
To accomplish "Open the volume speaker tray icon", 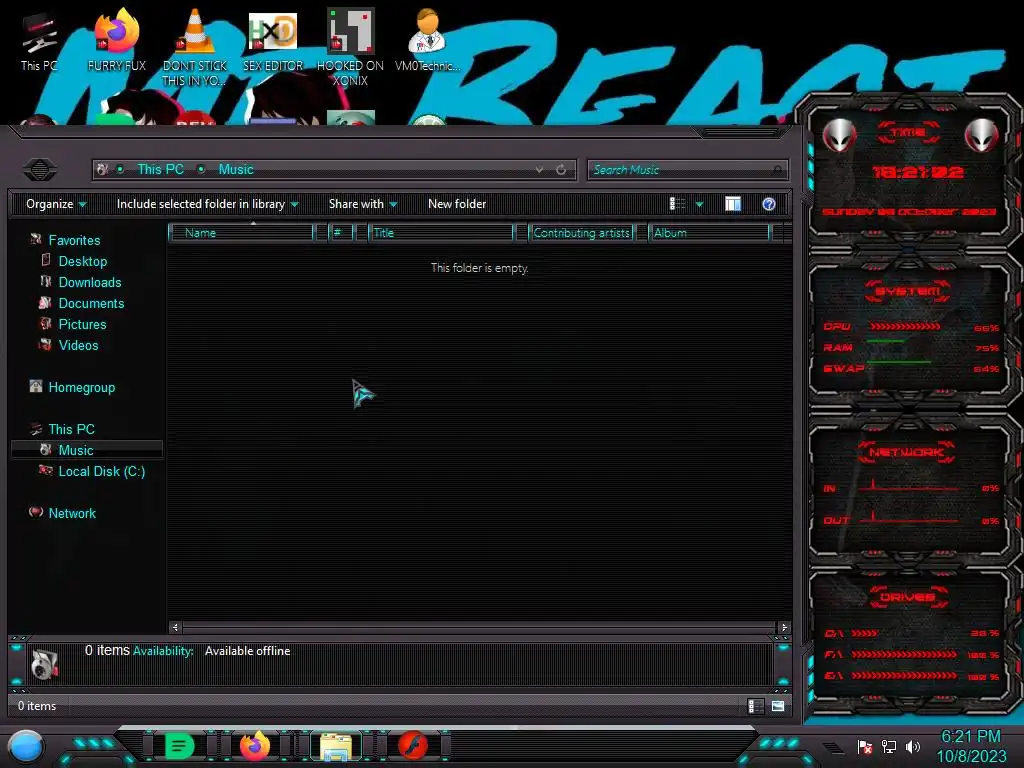I will [913, 746].
